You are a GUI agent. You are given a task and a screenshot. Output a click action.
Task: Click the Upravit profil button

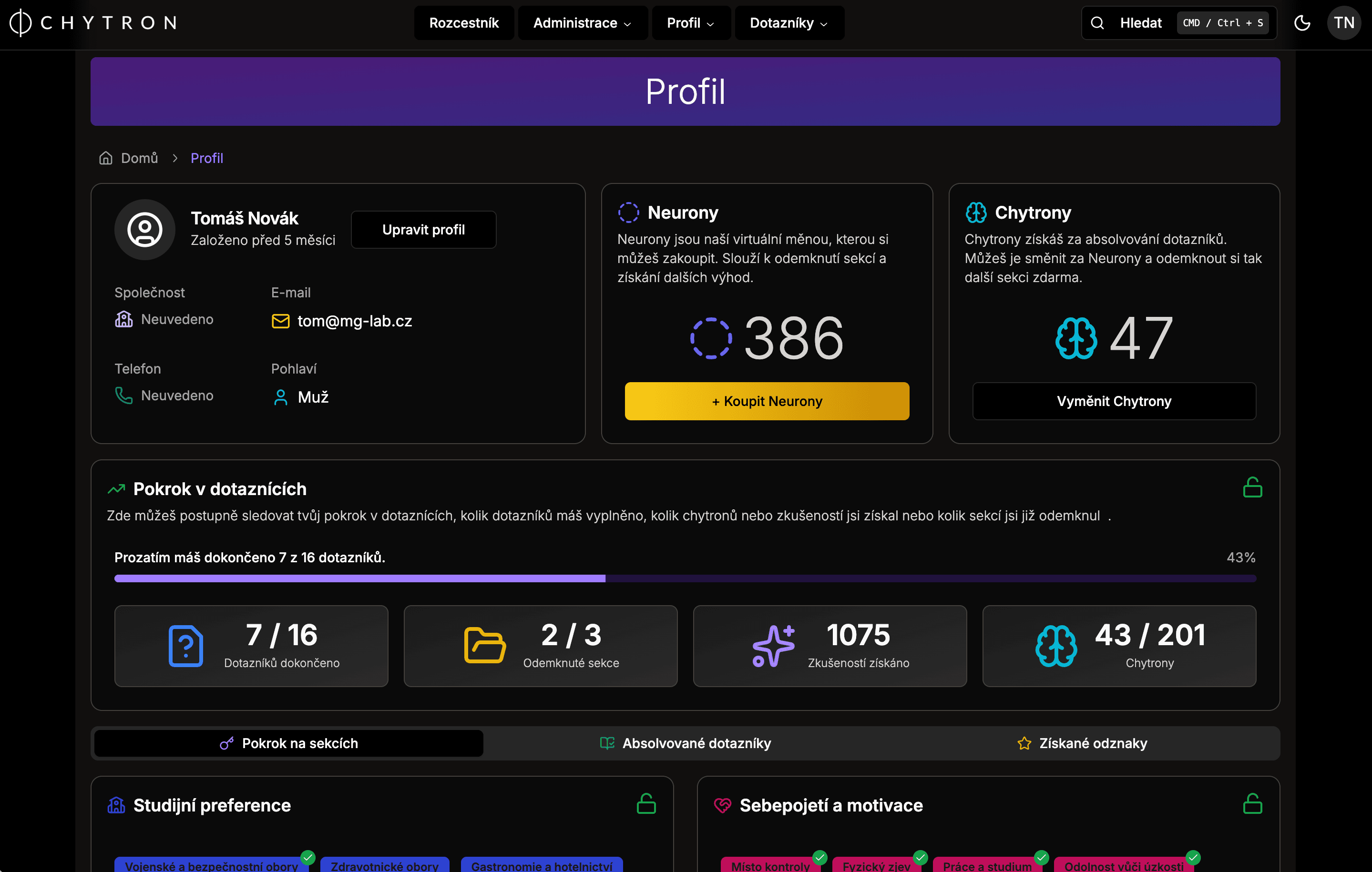(x=423, y=230)
